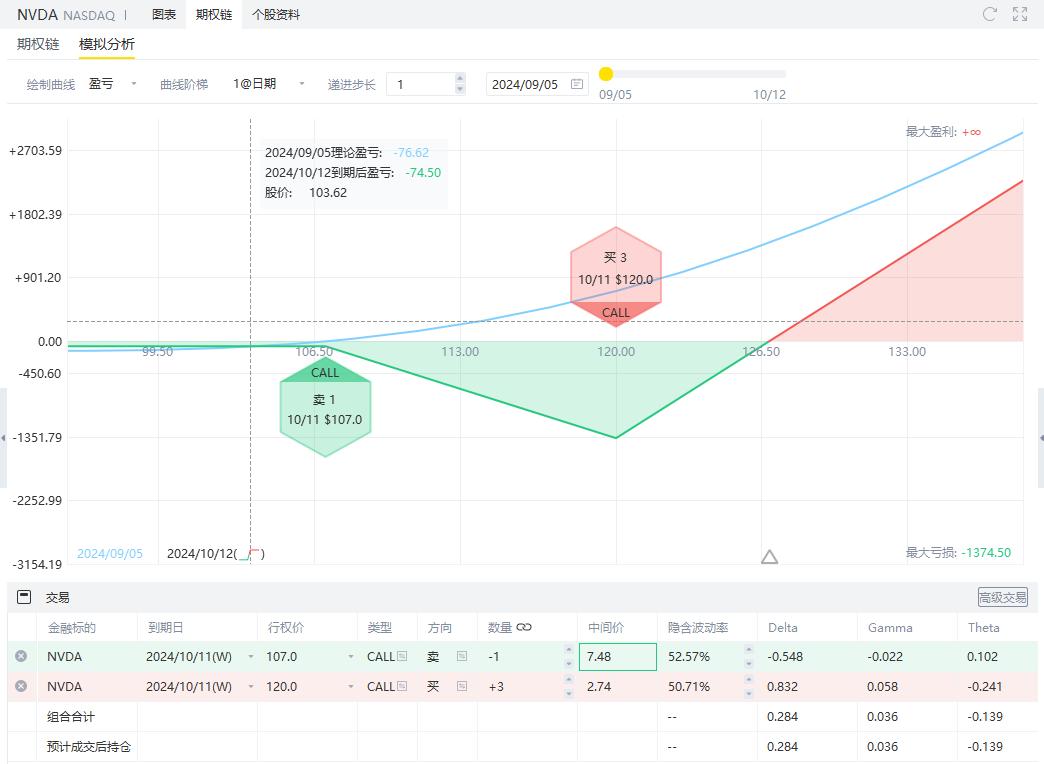The width and height of the screenshot is (1044, 764).
Task: Click the left side panel collapse arrow
Action: point(3,438)
